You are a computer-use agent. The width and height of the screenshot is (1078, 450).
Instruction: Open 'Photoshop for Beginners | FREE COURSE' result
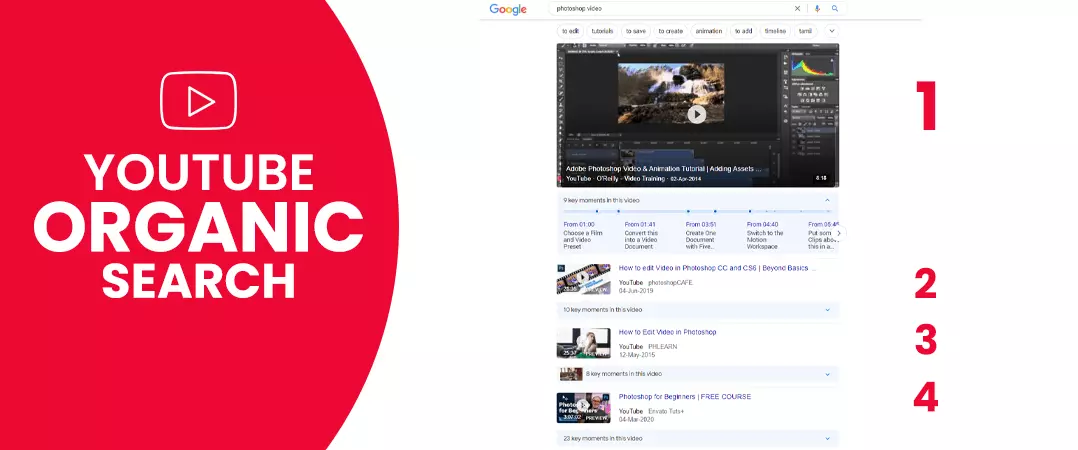685,397
